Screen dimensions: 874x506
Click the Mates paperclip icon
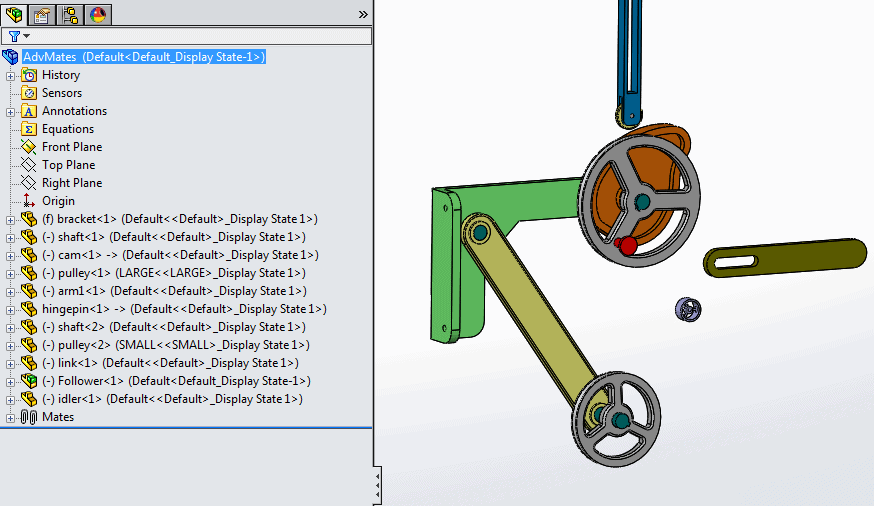pos(29,417)
